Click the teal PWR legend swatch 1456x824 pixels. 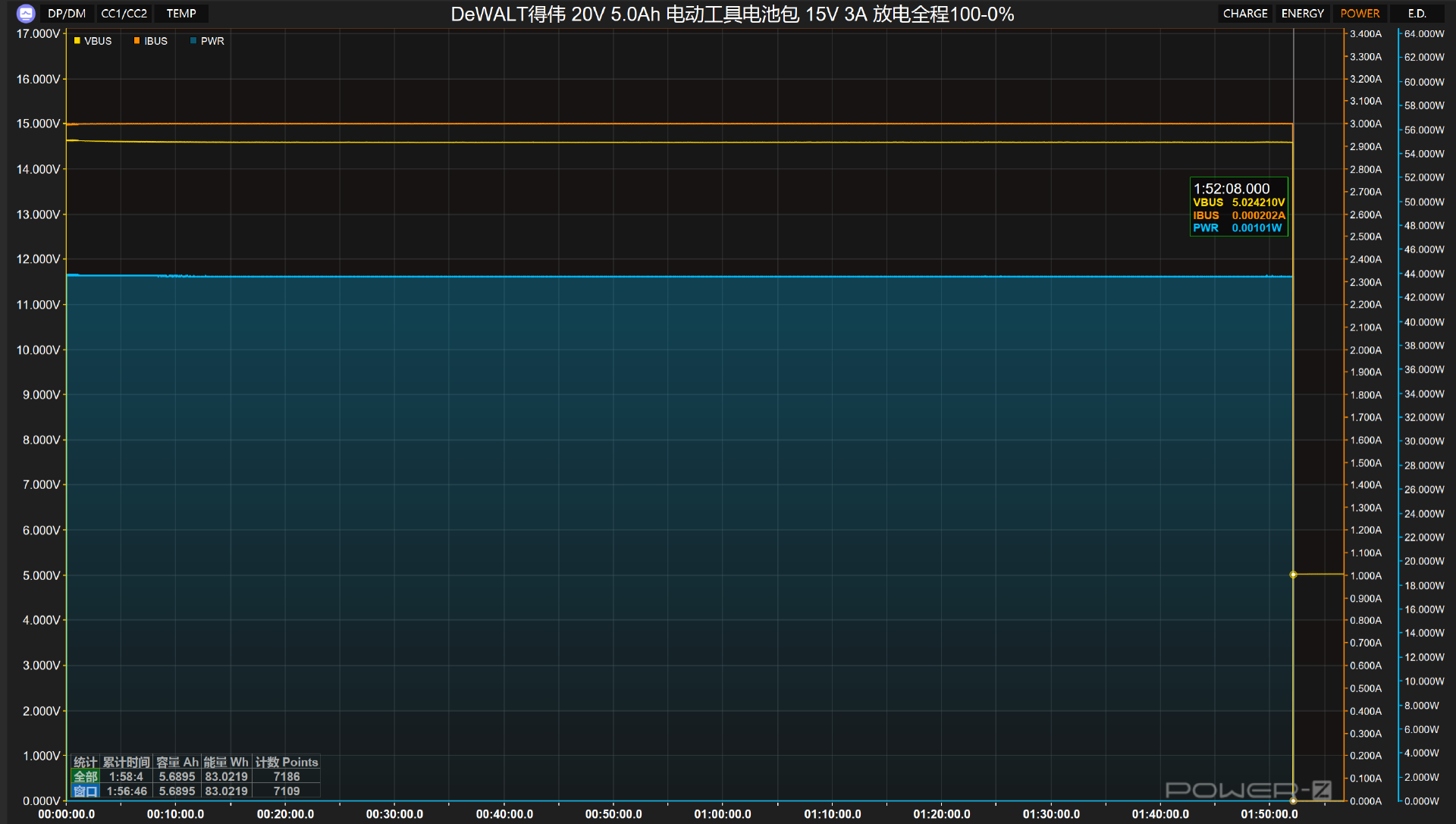click(x=193, y=41)
